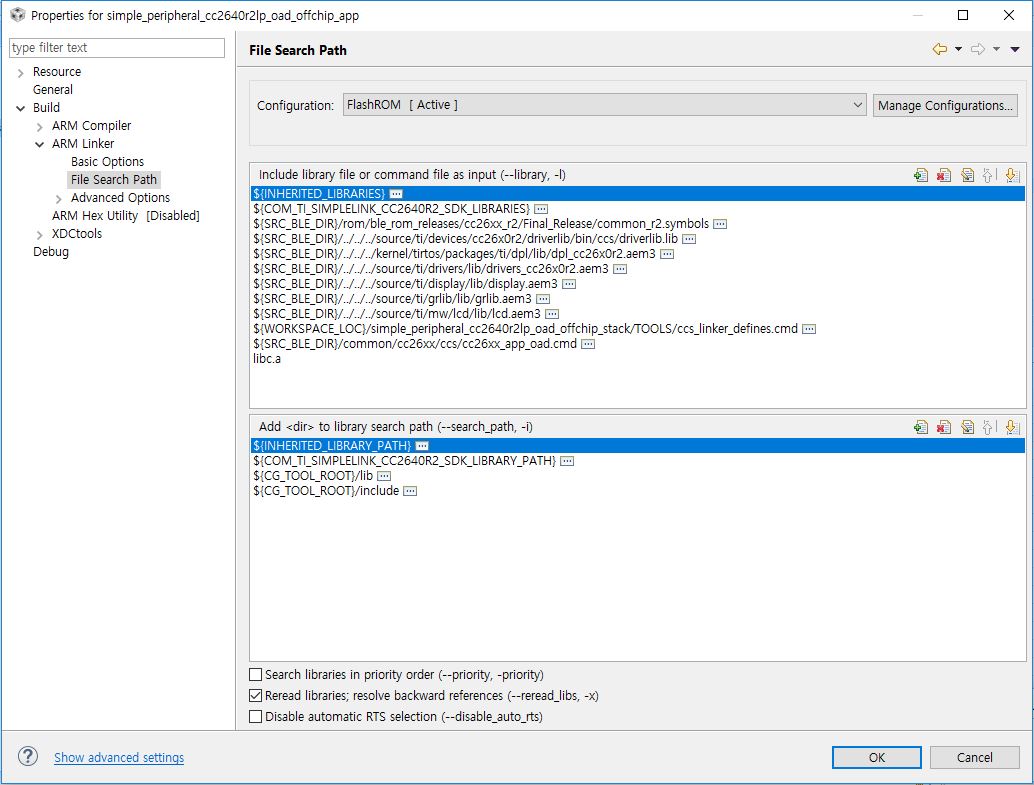
Task: Check disable automatic RTS selection
Action: 255,716
